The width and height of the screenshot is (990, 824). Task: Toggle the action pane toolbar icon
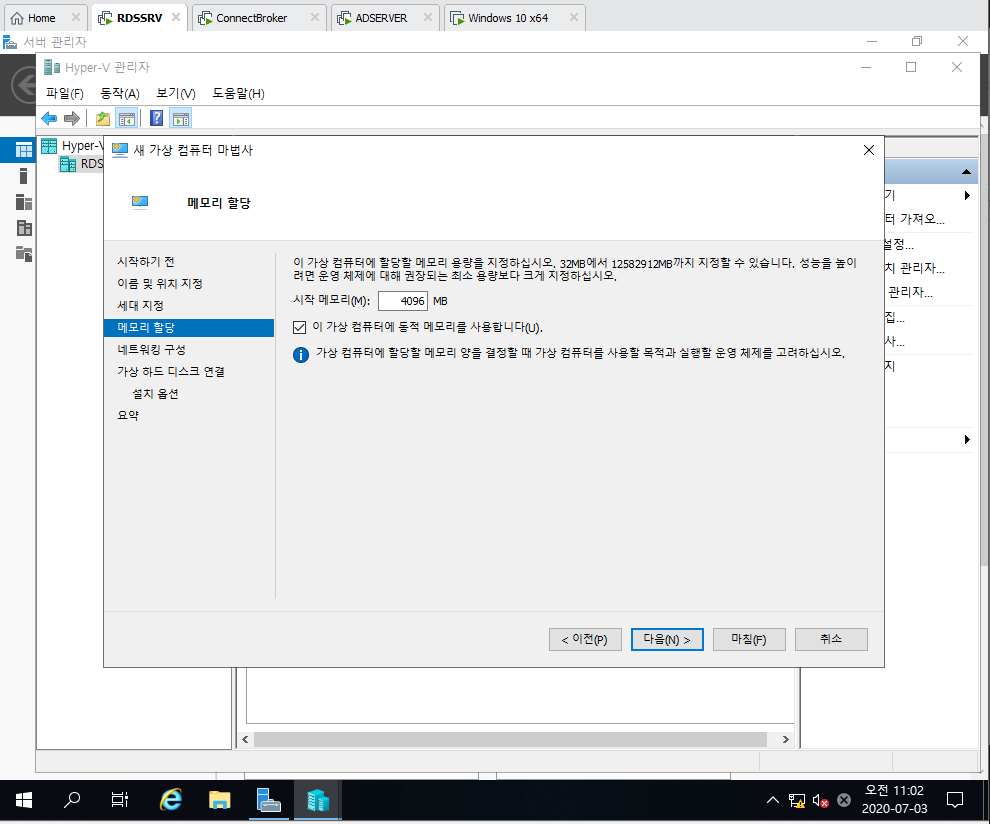181,118
